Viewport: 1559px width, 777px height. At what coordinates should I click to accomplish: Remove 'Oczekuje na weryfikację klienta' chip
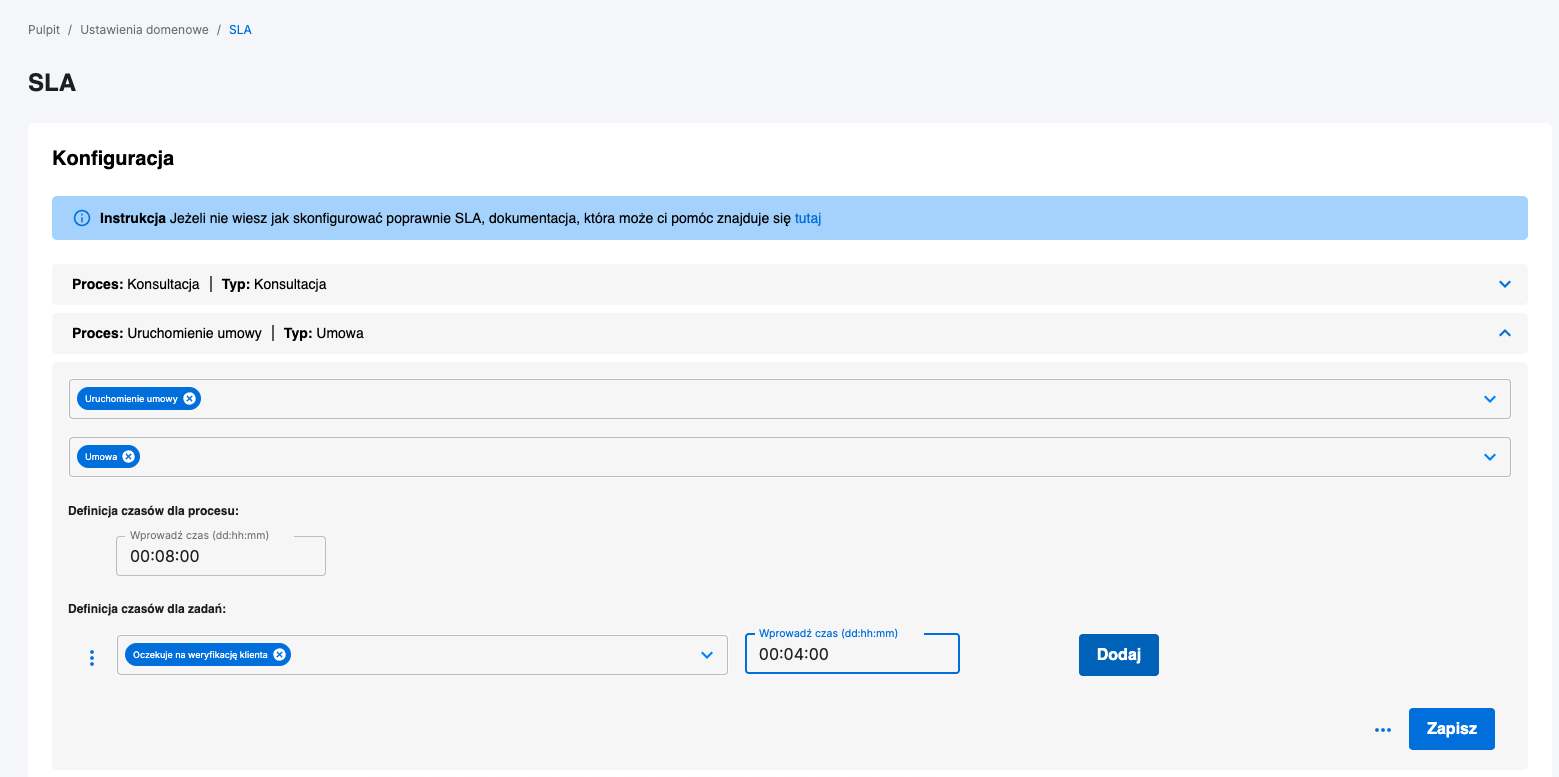tap(280, 655)
